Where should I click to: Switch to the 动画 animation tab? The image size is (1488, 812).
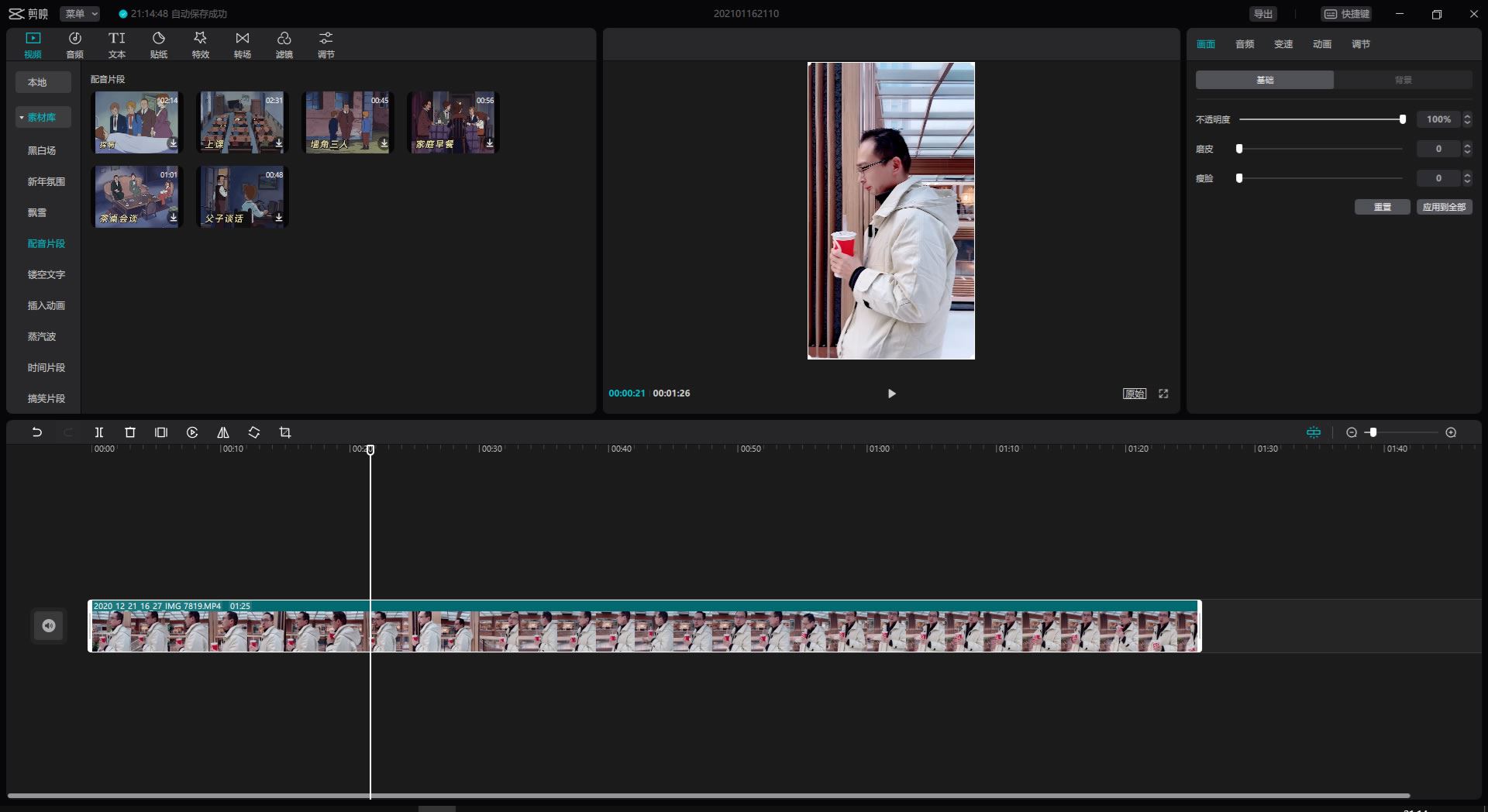(x=1322, y=44)
